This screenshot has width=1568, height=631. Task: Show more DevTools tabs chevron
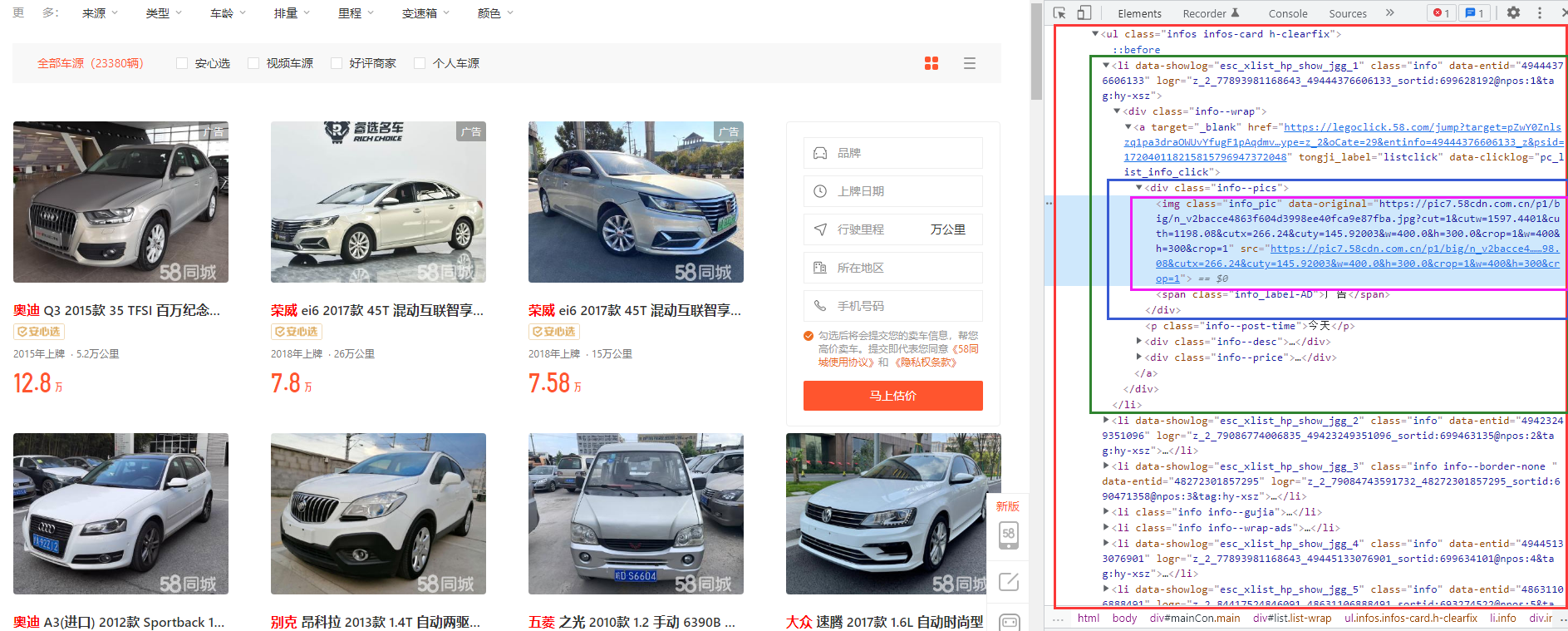pos(1390,13)
